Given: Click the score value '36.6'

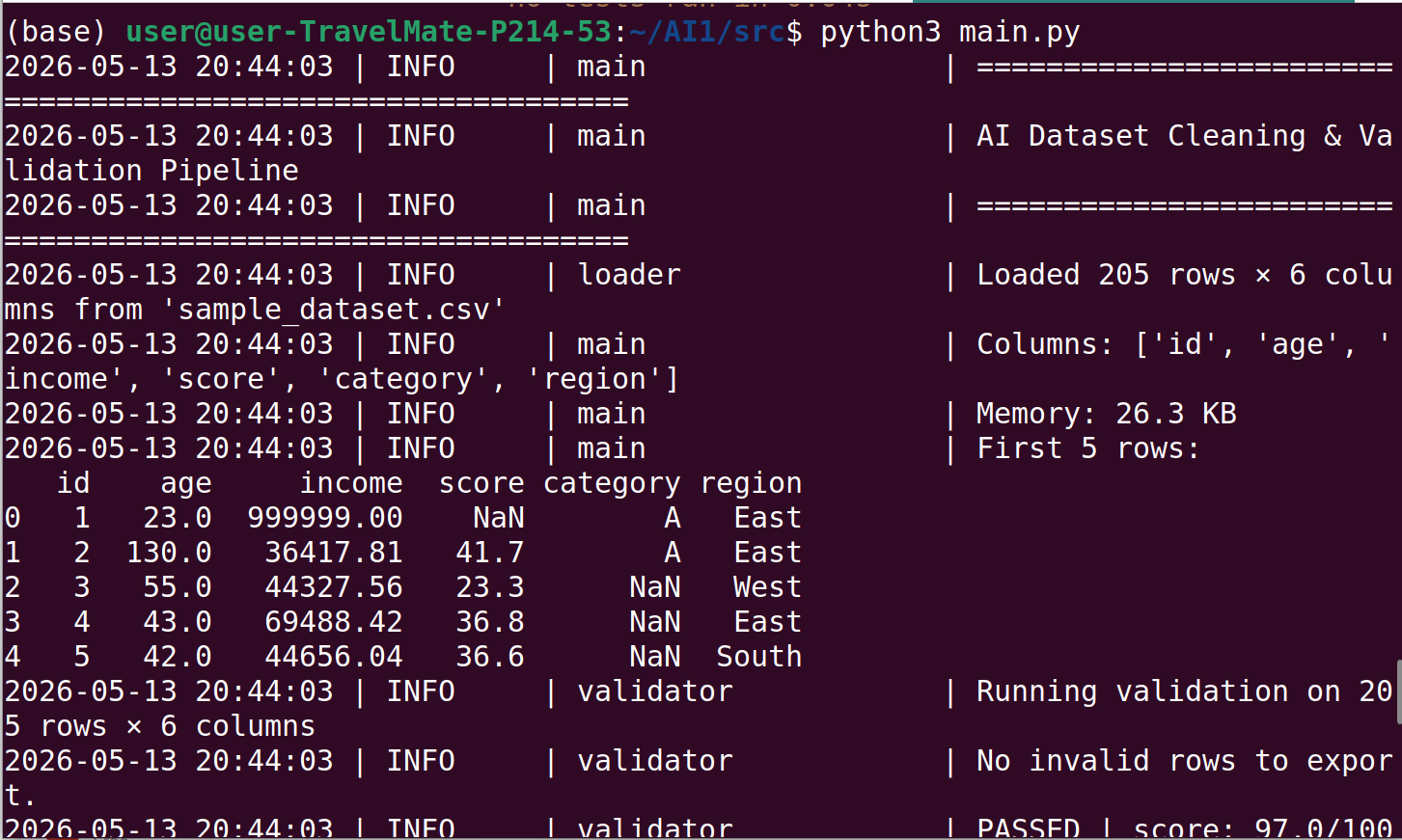Looking at the screenshot, I should [490, 657].
